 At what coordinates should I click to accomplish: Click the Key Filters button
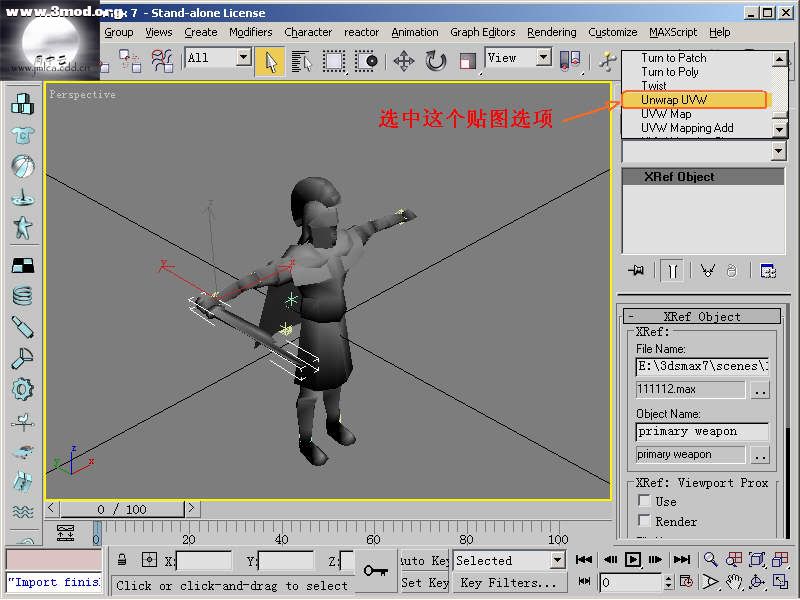pyautogui.click(x=508, y=583)
